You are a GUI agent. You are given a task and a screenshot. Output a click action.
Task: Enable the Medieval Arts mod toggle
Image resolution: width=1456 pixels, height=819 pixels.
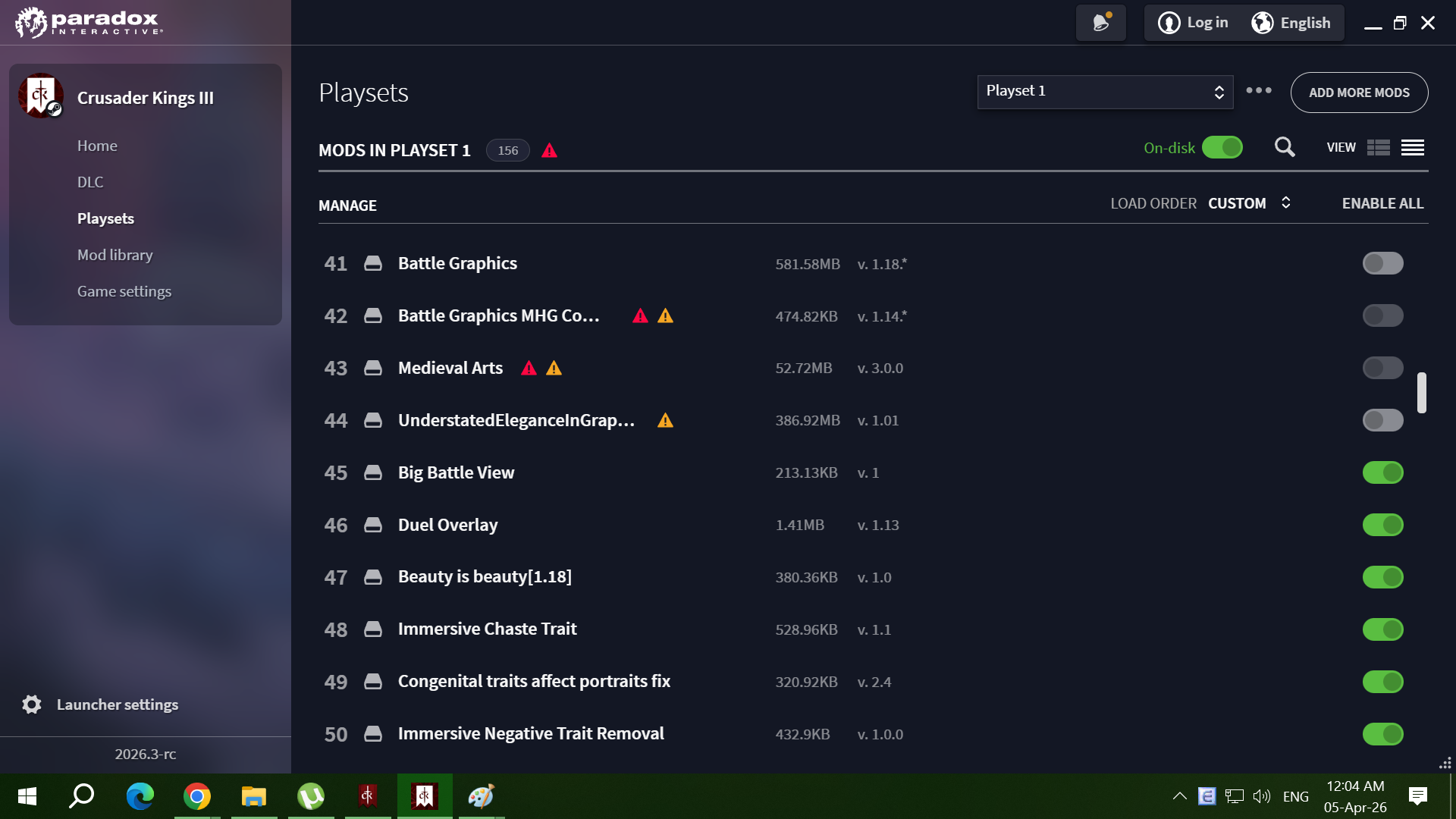tap(1383, 369)
